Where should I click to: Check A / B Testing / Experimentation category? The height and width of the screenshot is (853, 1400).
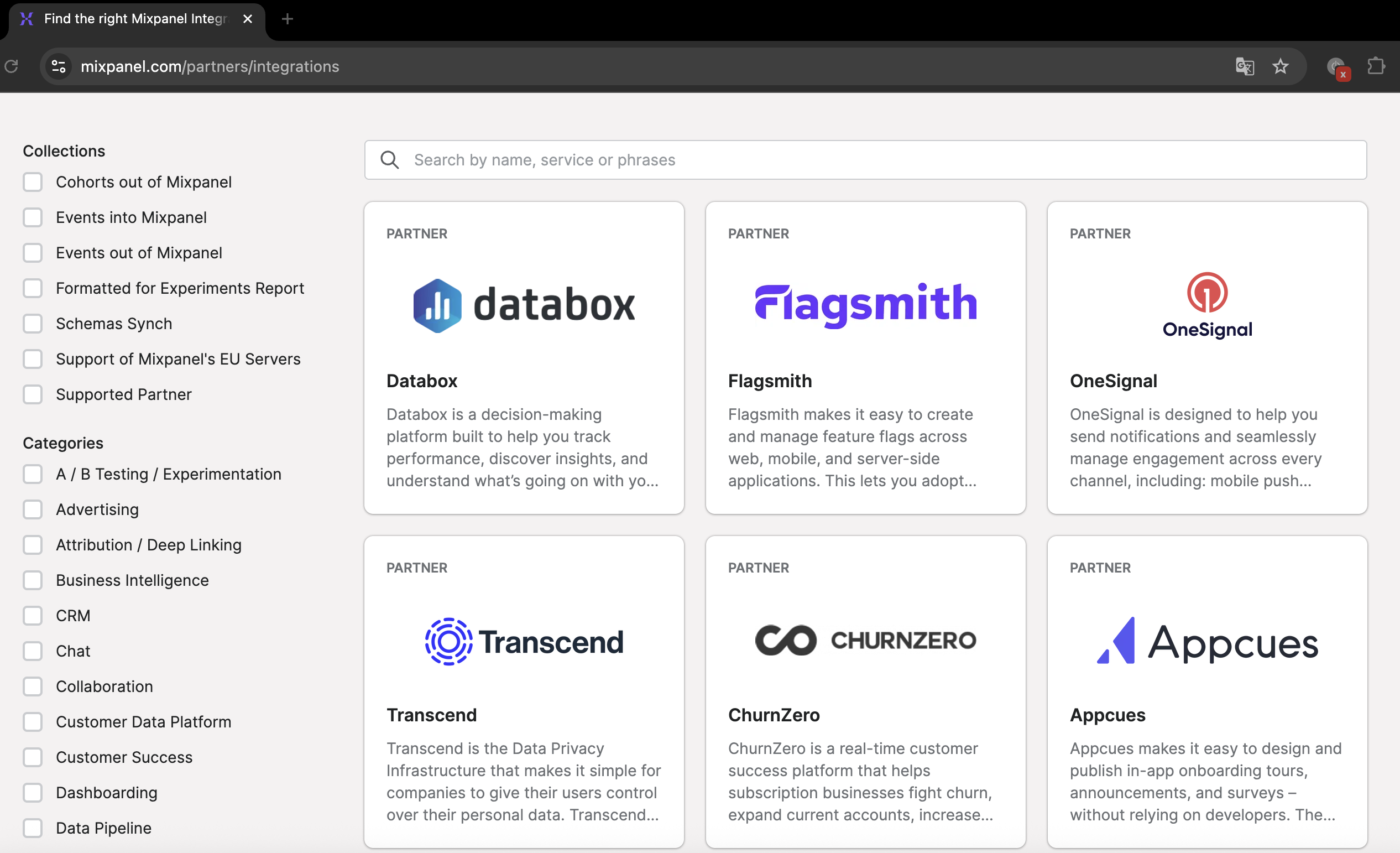tap(33, 475)
